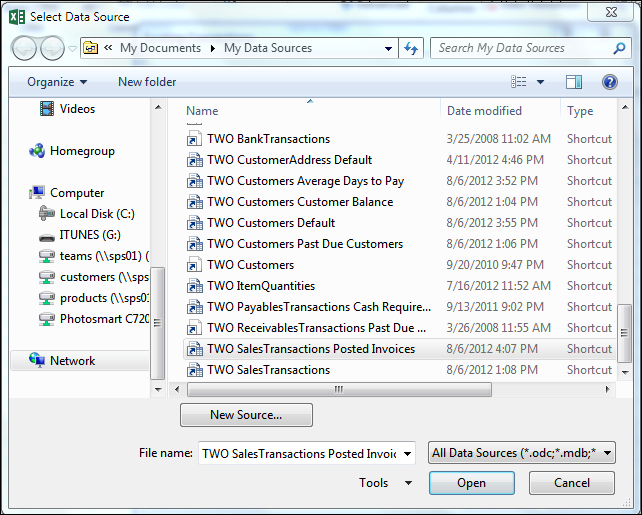The width and height of the screenshot is (642, 515).
Task: Toggle the preview pane icon
Action: 574,82
